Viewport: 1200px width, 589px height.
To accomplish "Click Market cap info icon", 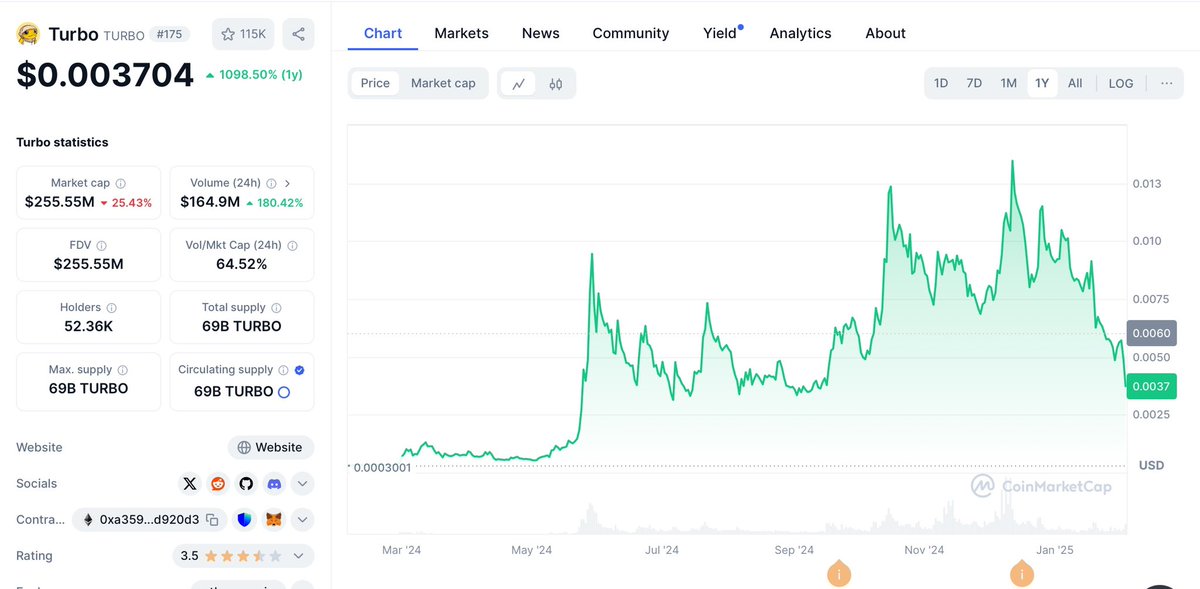I will click(x=121, y=184).
